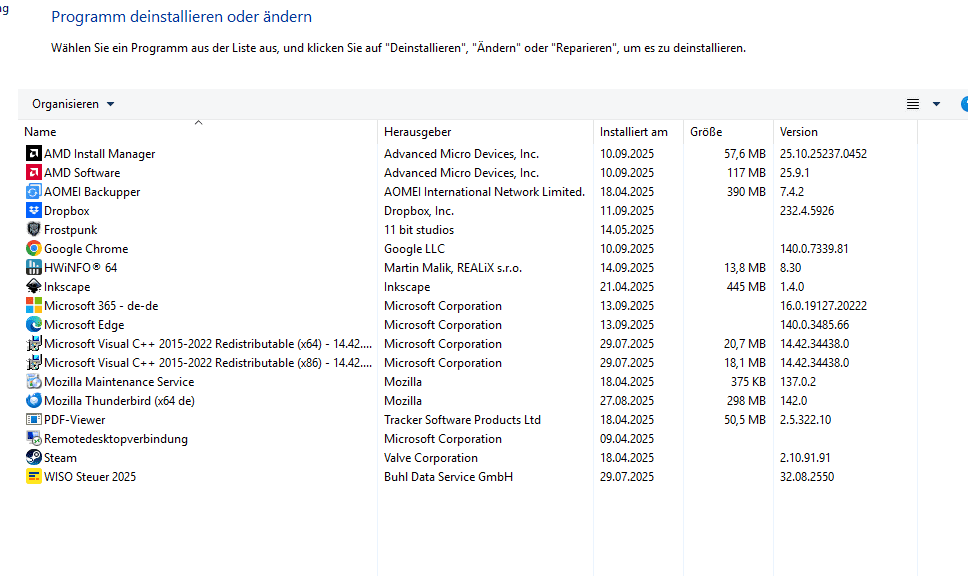Click publisher Buhl Data Service GmbH
Screen dimensions: 968x576
(x=448, y=477)
